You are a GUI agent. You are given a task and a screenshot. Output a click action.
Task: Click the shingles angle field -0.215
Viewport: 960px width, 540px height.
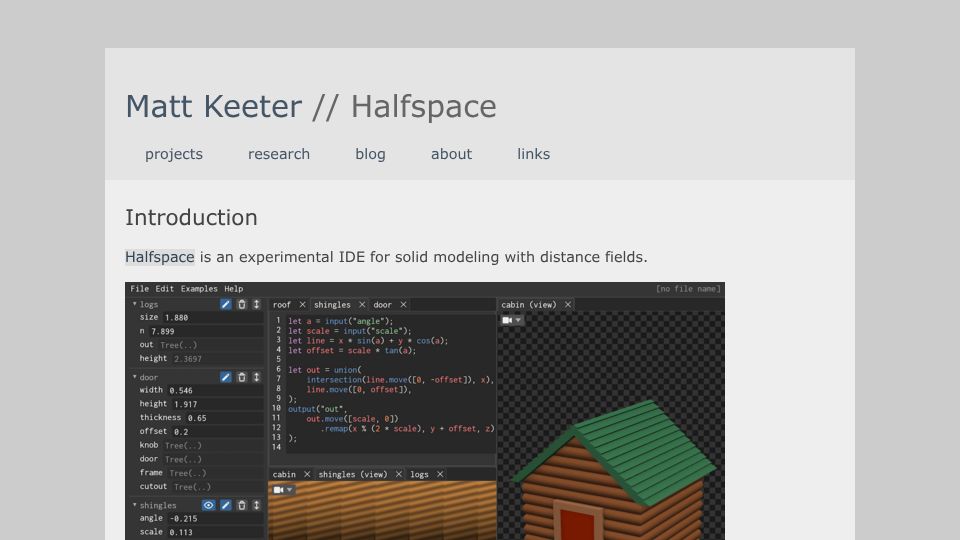click(x=215, y=519)
